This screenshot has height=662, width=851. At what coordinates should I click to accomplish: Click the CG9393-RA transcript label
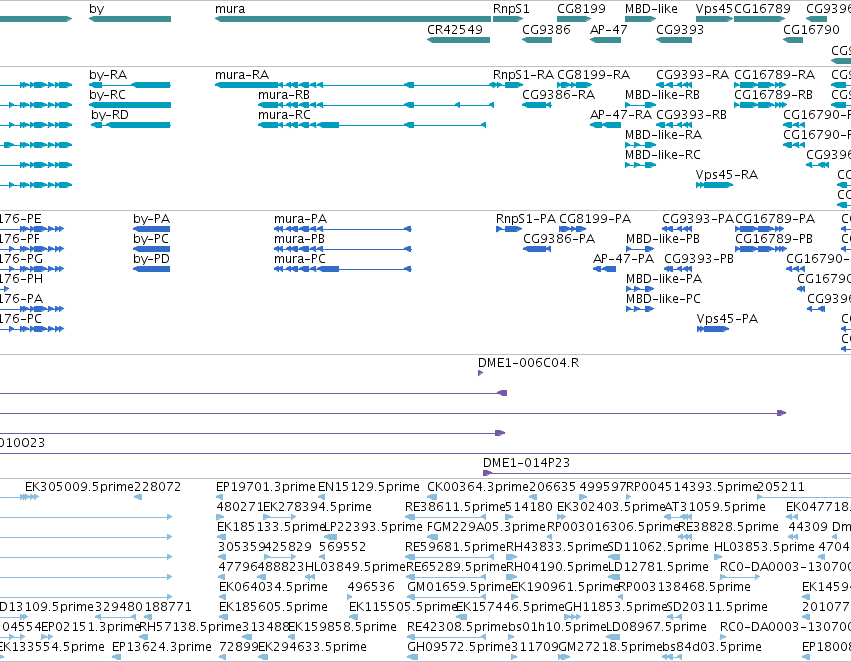point(692,74)
